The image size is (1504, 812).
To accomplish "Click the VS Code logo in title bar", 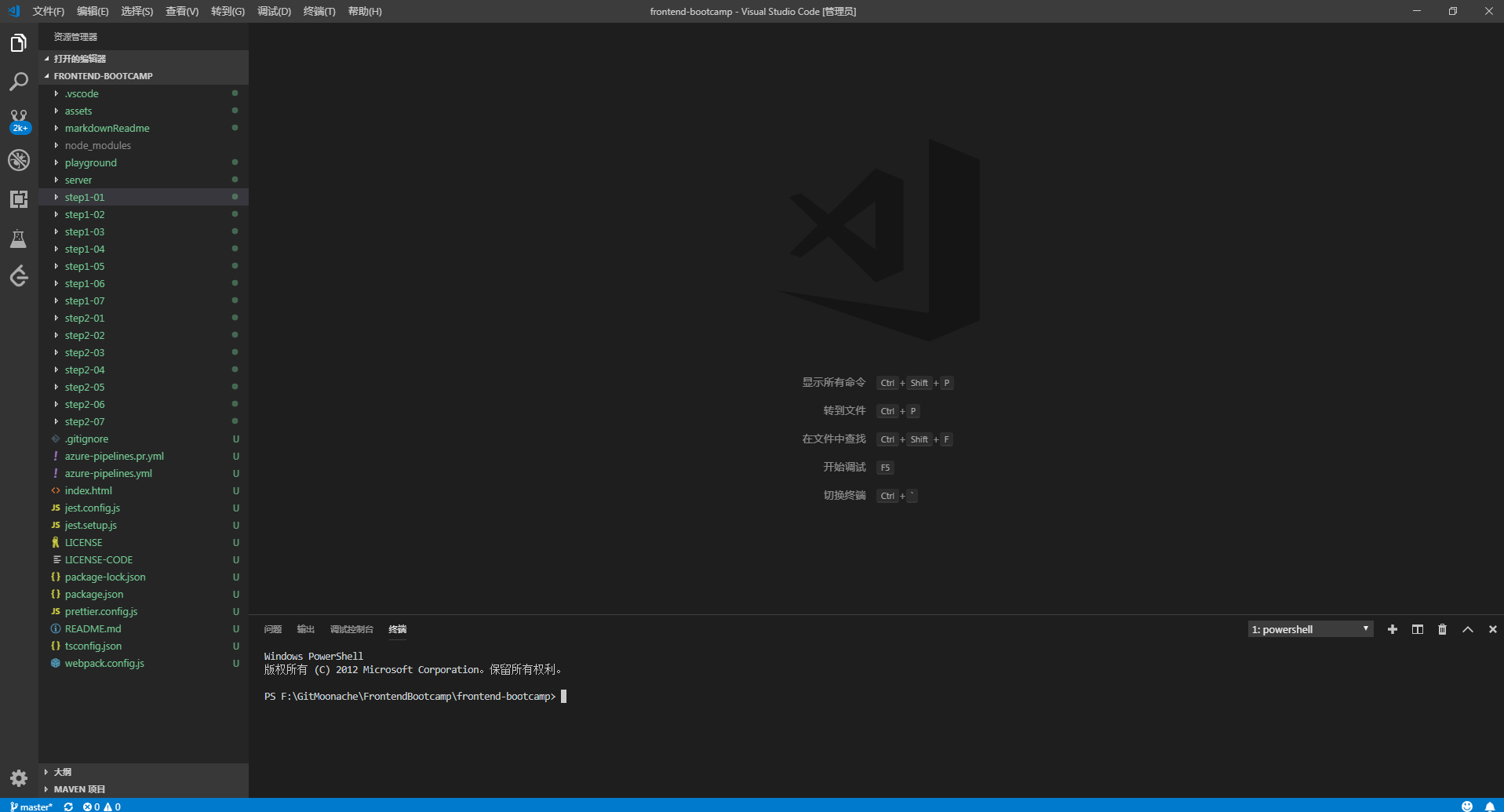I will [13, 11].
